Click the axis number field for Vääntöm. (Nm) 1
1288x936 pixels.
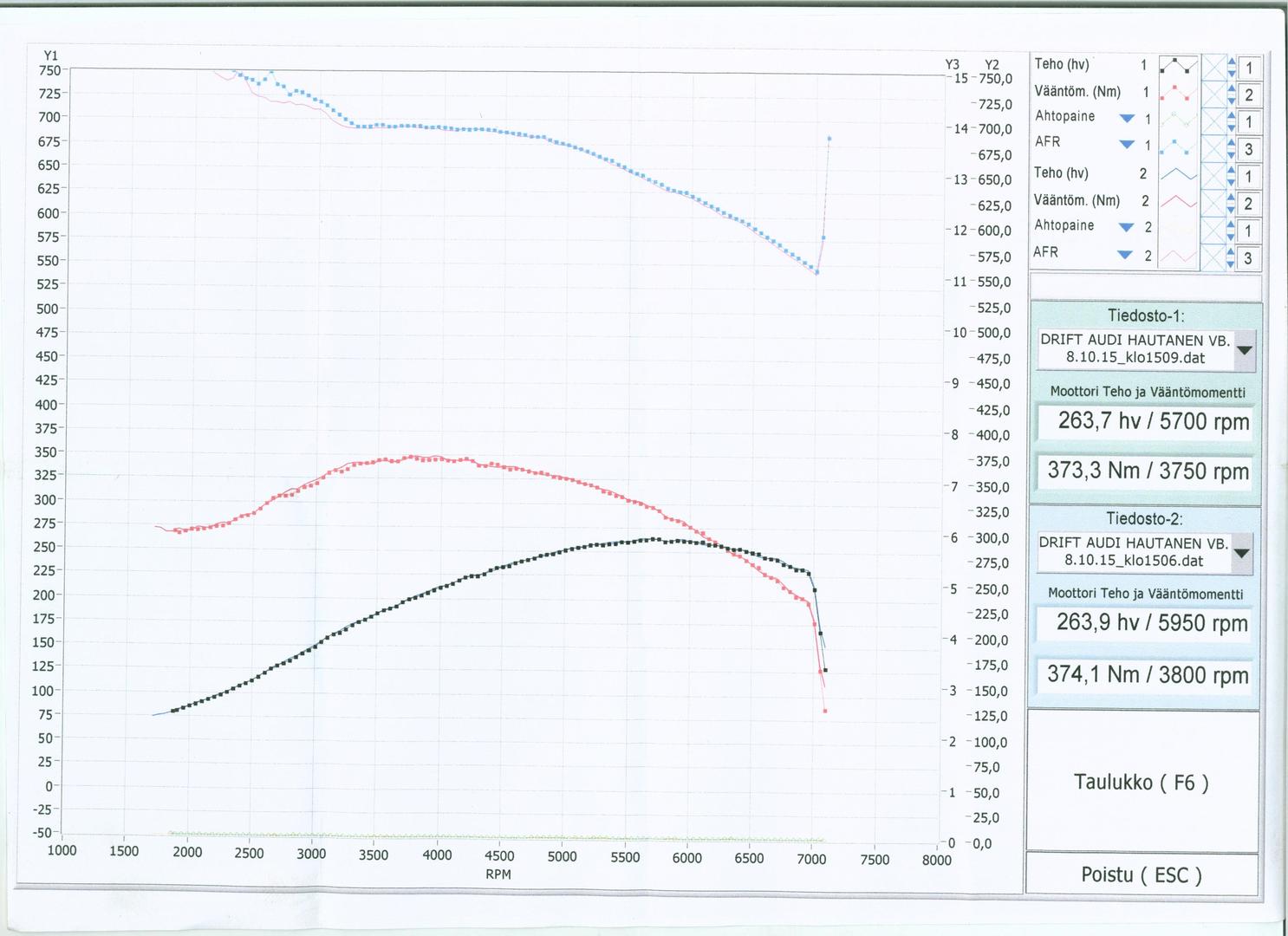1249,94
